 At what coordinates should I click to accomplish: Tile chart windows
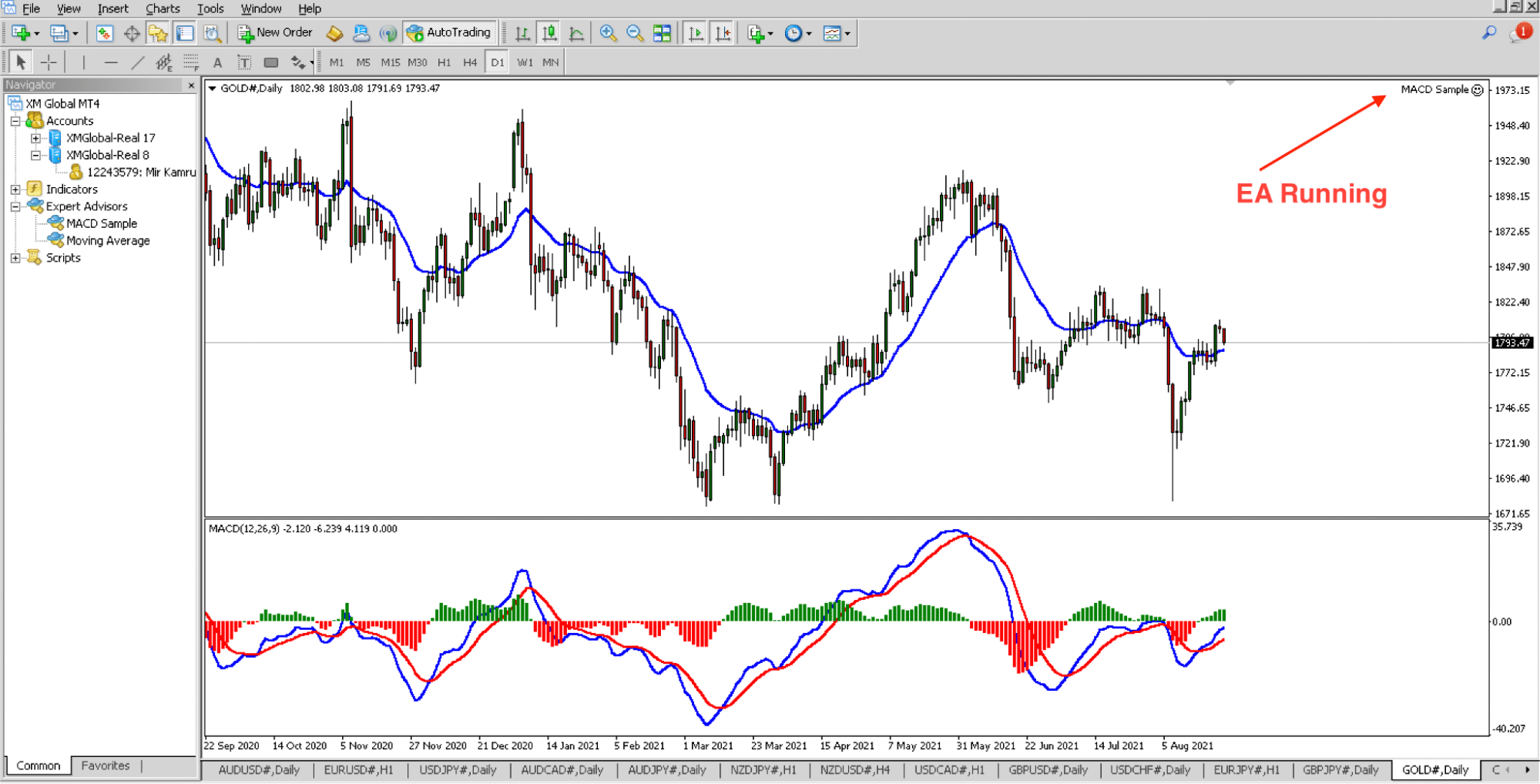point(662,33)
